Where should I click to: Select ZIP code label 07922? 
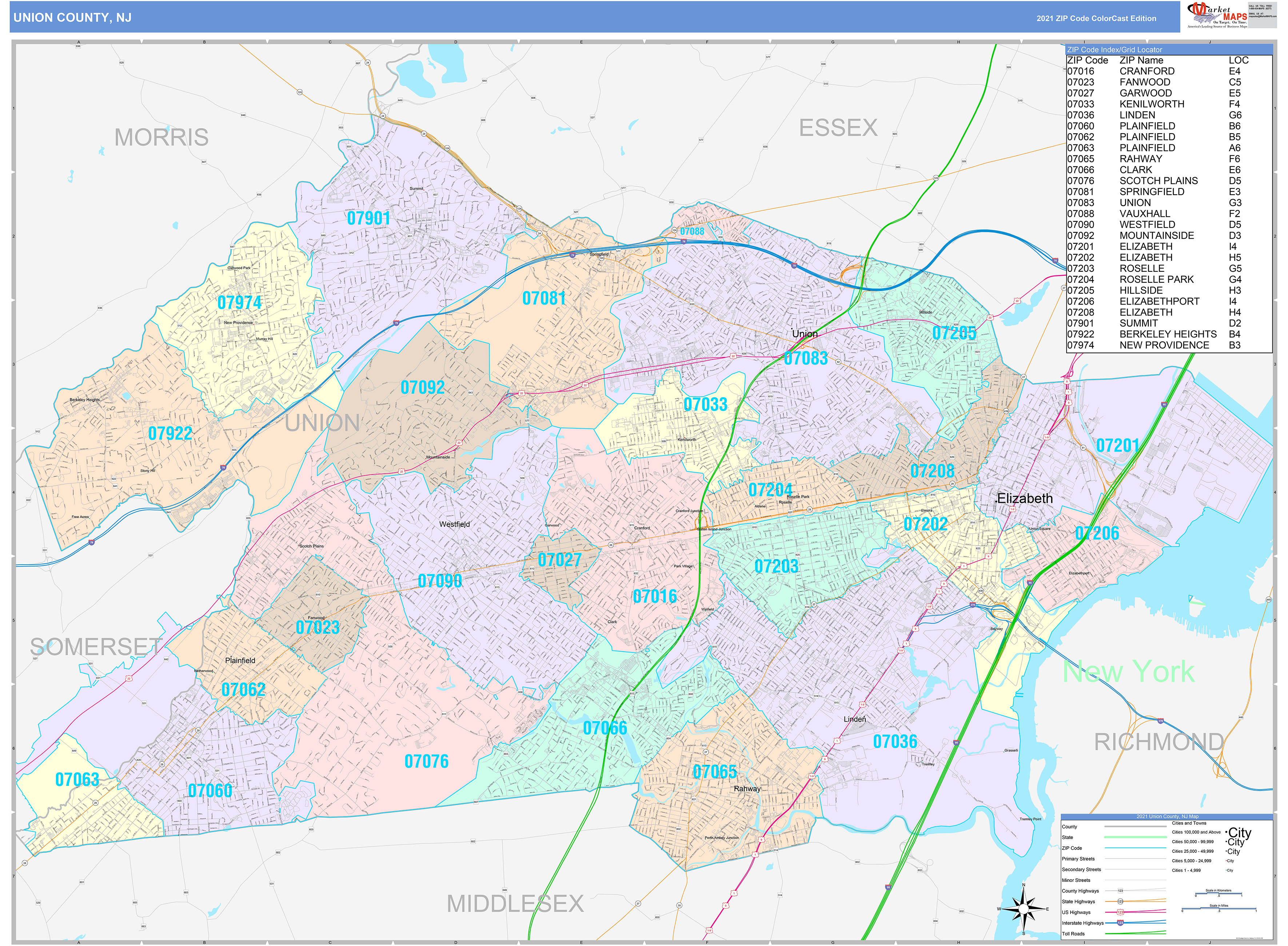(x=170, y=433)
